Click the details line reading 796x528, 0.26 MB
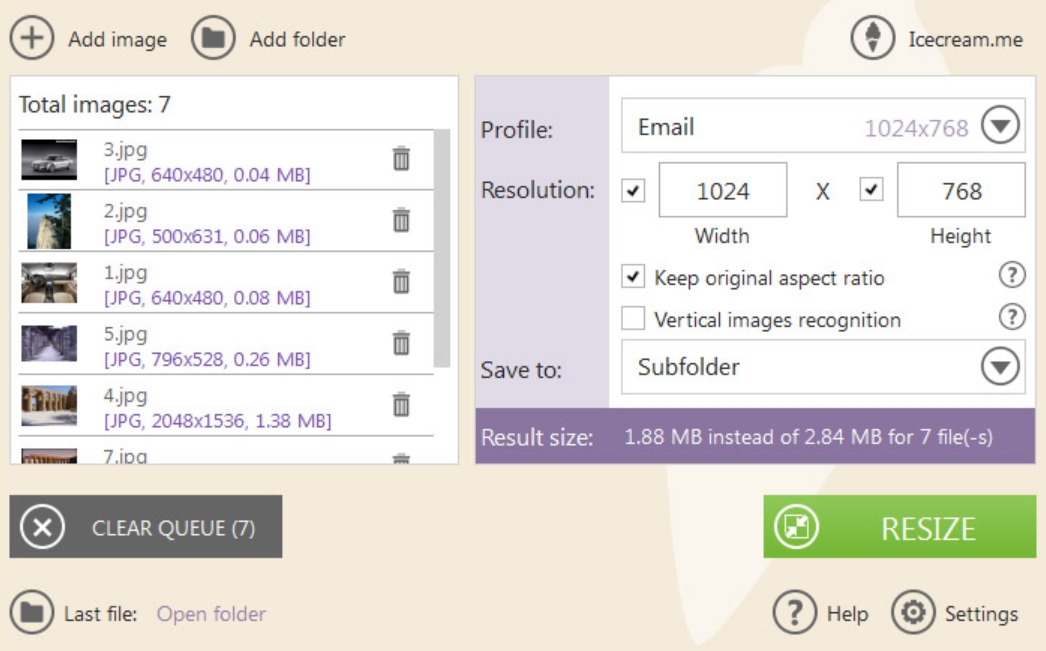 207,360
